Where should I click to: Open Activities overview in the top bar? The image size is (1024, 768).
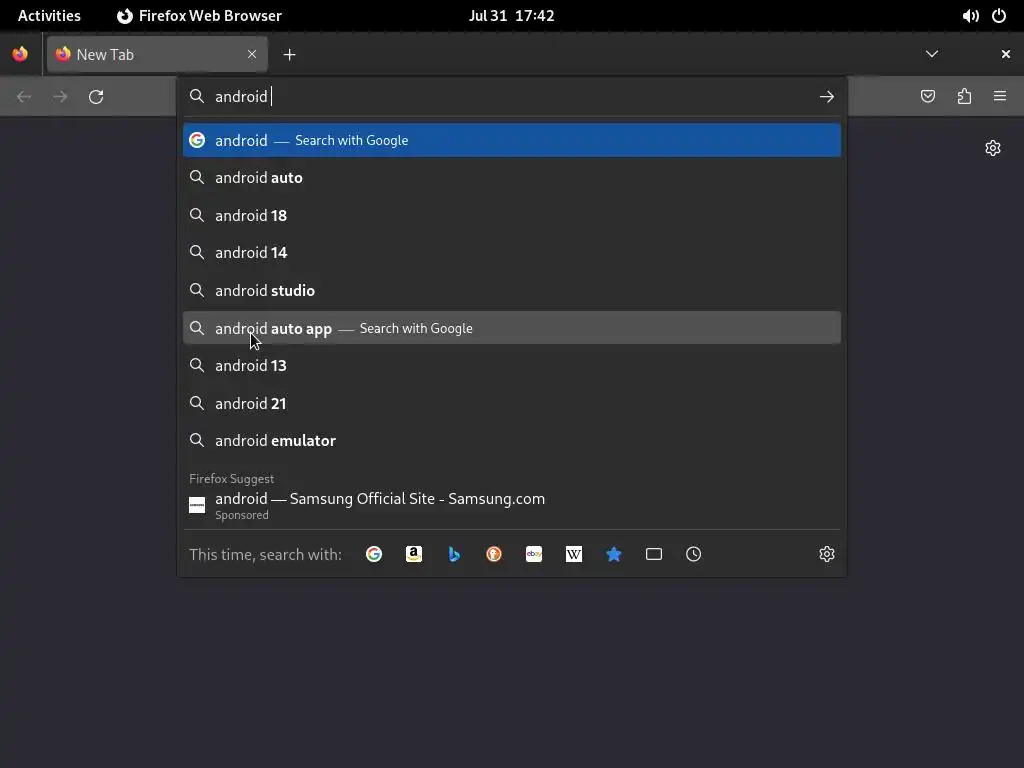pos(49,16)
